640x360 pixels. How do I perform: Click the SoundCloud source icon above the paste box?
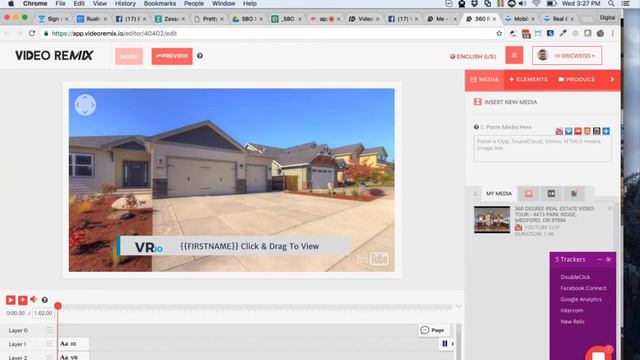pos(578,131)
